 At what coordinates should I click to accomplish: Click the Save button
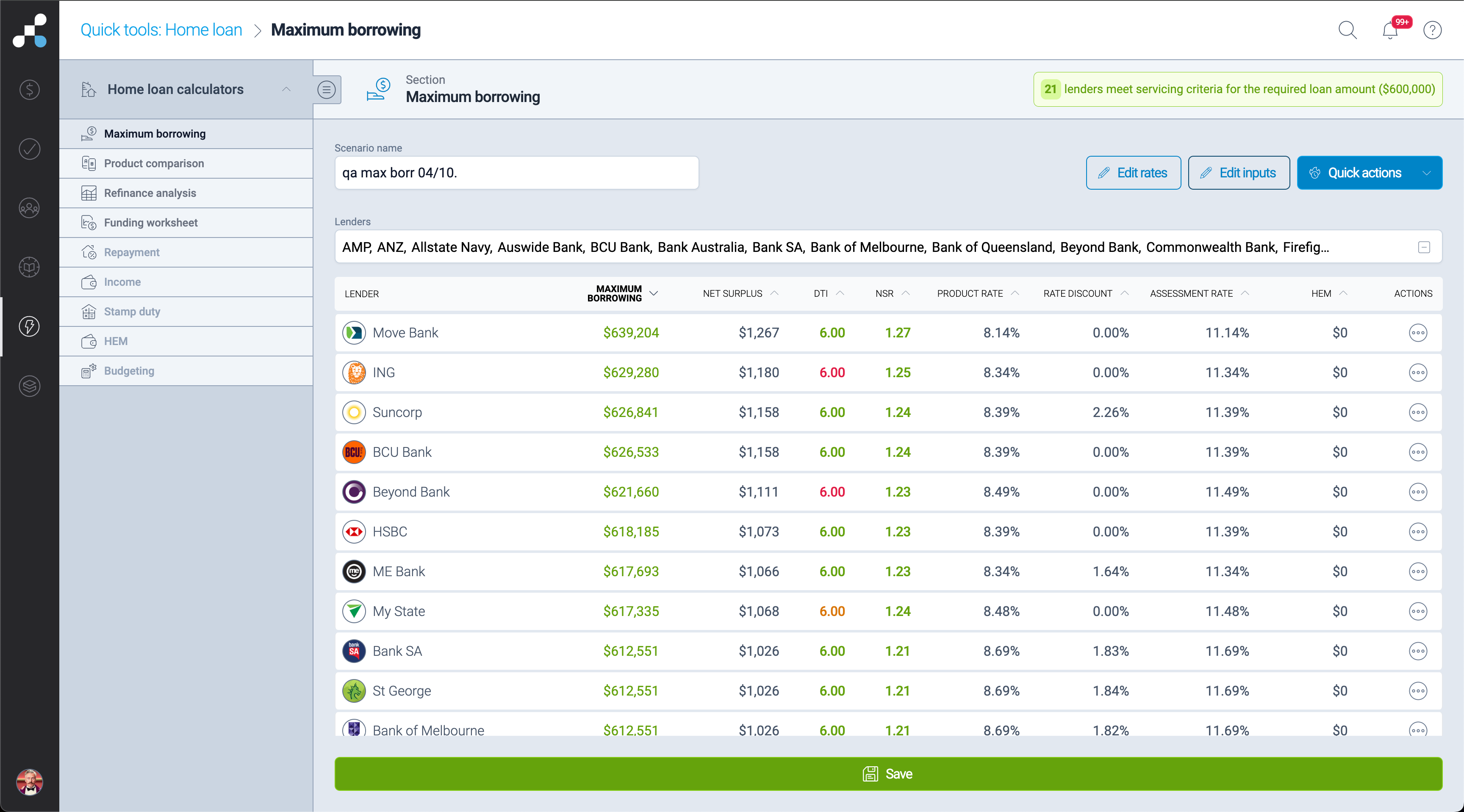click(888, 773)
